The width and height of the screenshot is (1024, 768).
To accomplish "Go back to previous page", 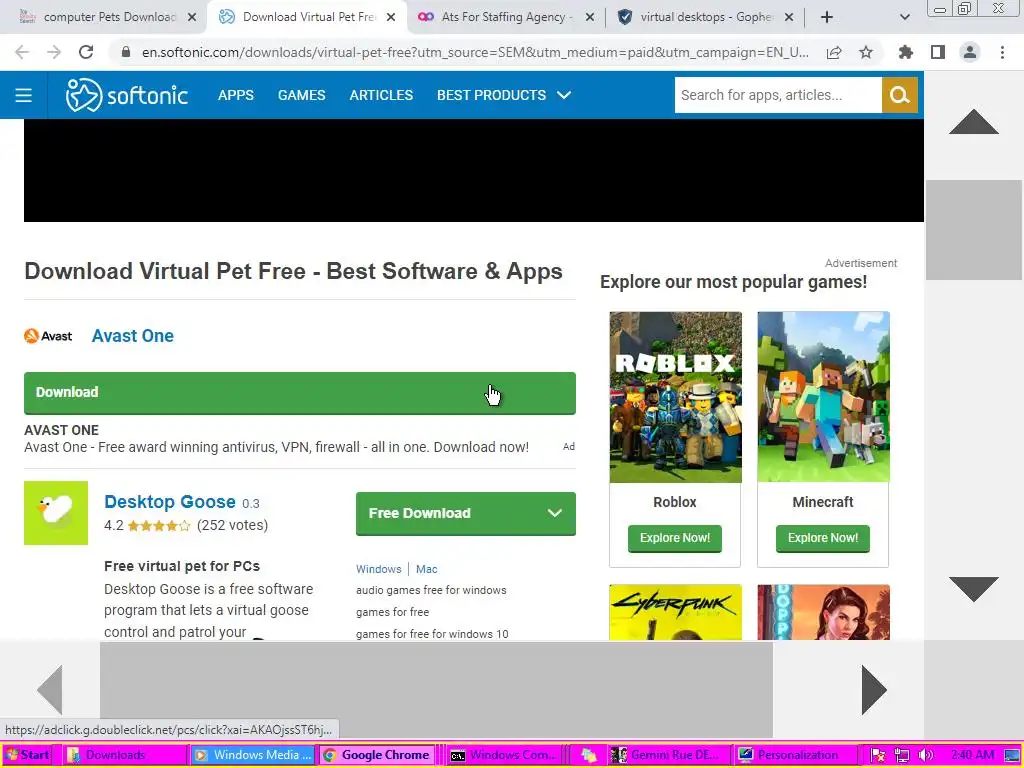I will click(22, 52).
